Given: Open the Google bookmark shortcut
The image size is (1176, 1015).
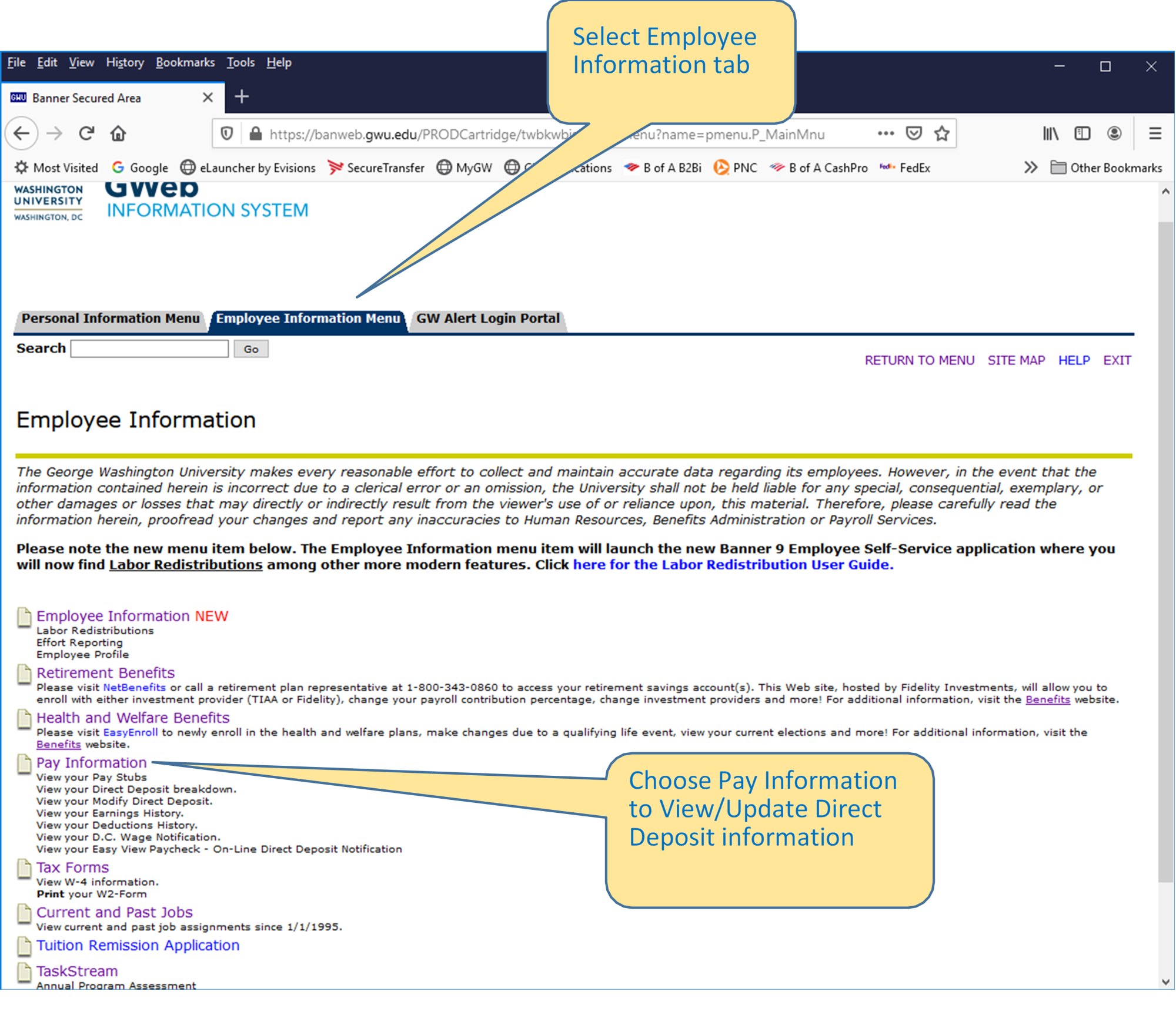Looking at the screenshot, I should coord(141,168).
